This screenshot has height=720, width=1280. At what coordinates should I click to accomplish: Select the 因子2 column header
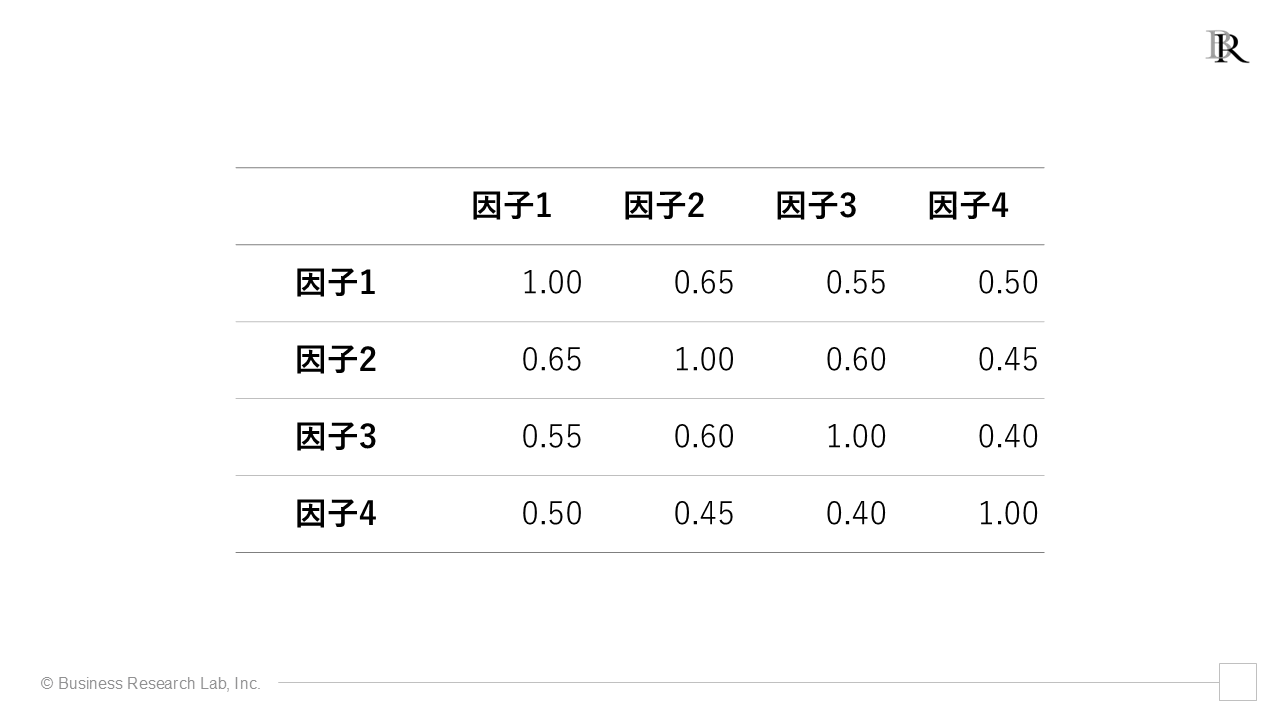click(x=664, y=206)
